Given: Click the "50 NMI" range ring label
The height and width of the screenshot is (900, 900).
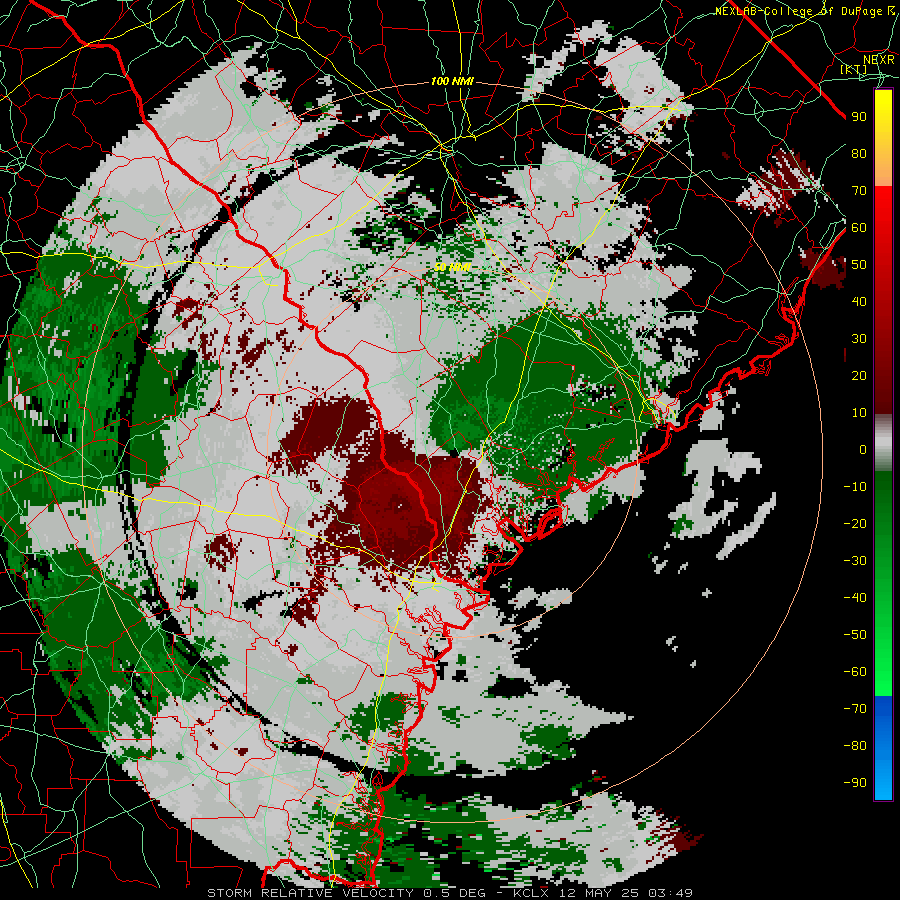Looking at the screenshot, I should click(452, 267).
